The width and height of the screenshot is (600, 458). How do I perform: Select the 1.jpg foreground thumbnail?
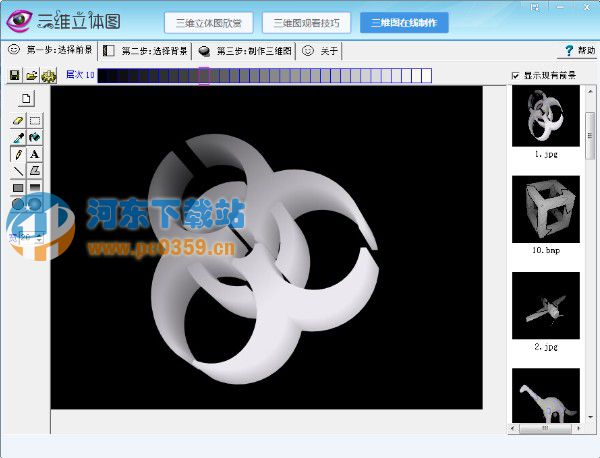tap(546, 116)
